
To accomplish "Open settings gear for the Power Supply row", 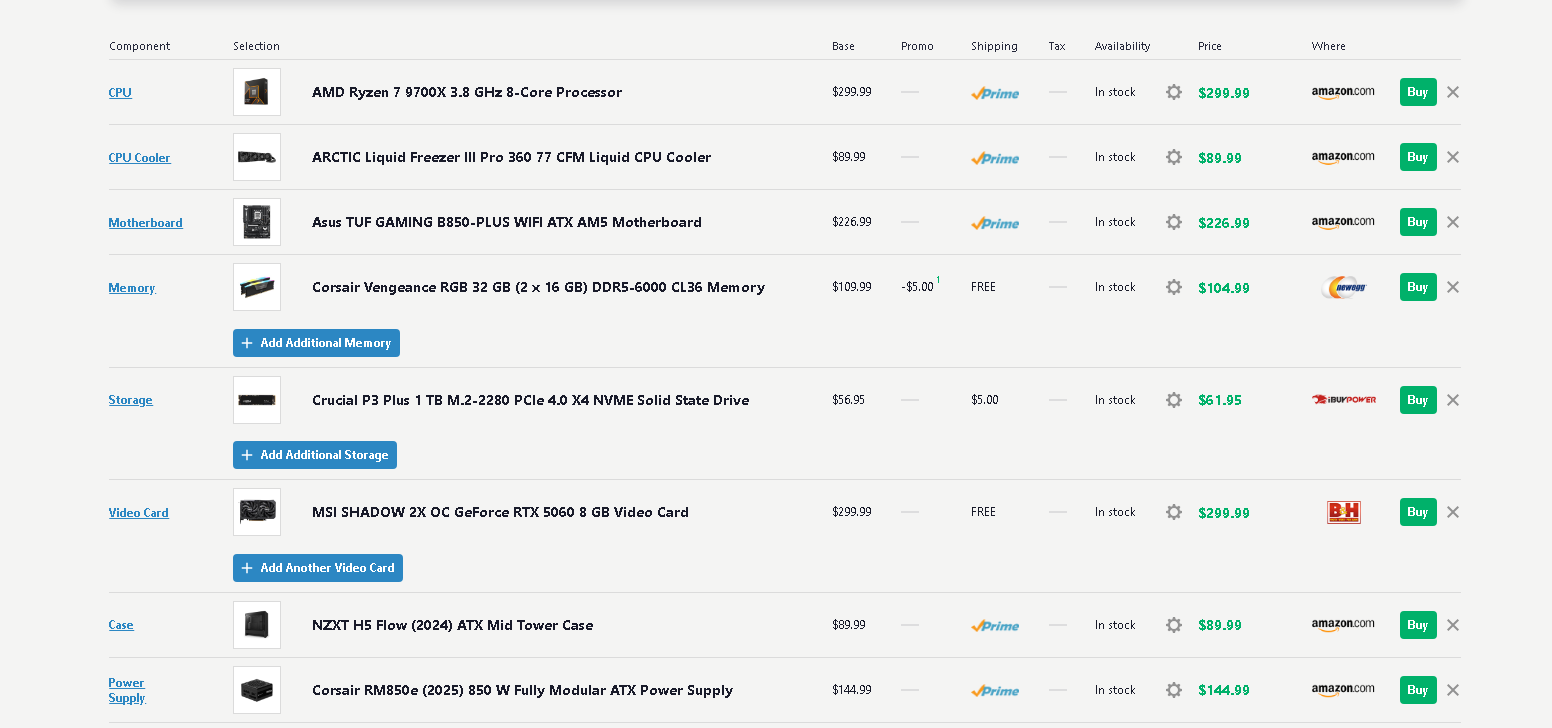I will (1174, 690).
